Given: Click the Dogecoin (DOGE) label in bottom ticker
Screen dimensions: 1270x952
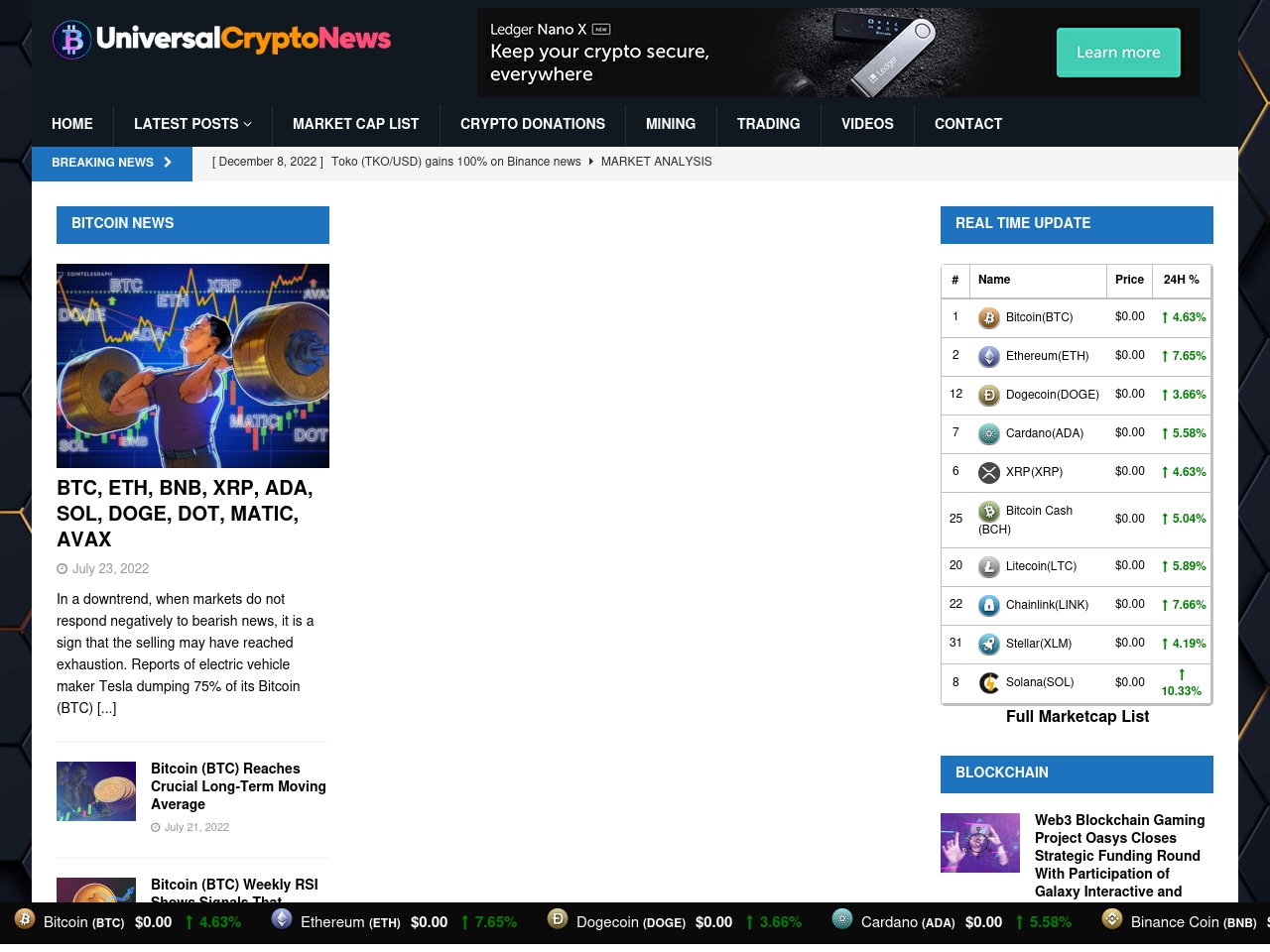Looking at the screenshot, I should tap(631, 922).
